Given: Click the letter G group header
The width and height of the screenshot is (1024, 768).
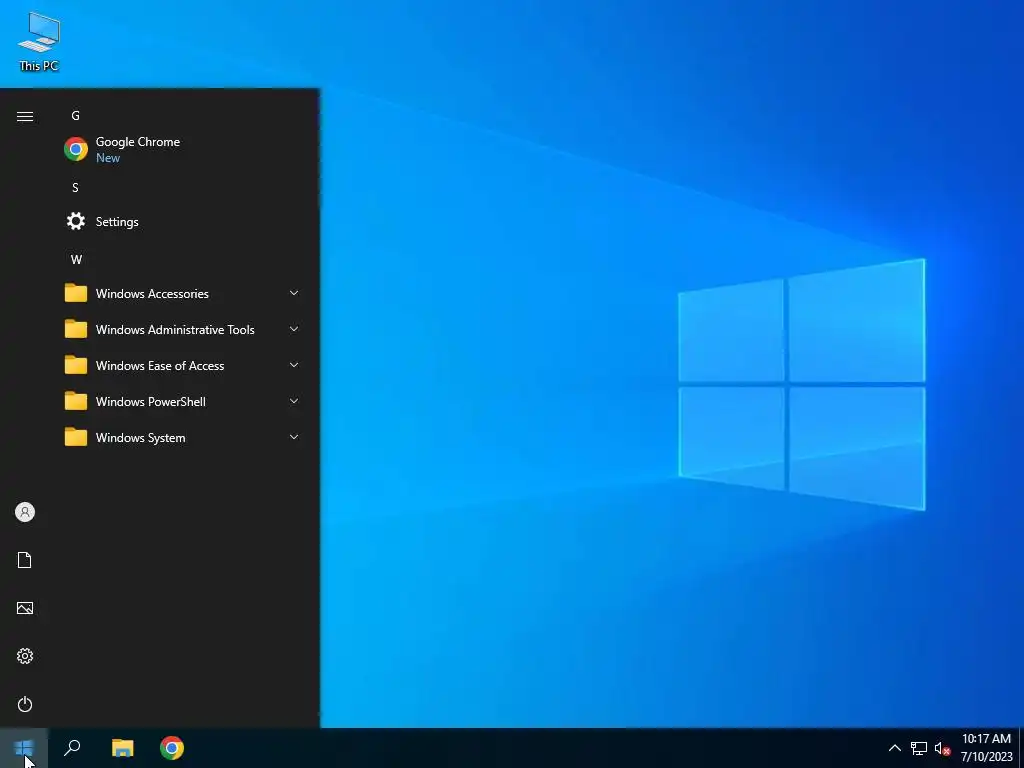Looking at the screenshot, I should [76, 116].
